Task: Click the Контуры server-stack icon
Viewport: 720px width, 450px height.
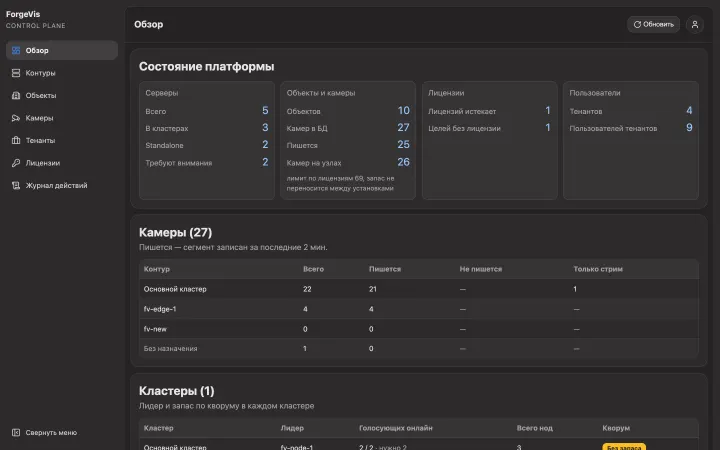Action: [x=16, y=73]
